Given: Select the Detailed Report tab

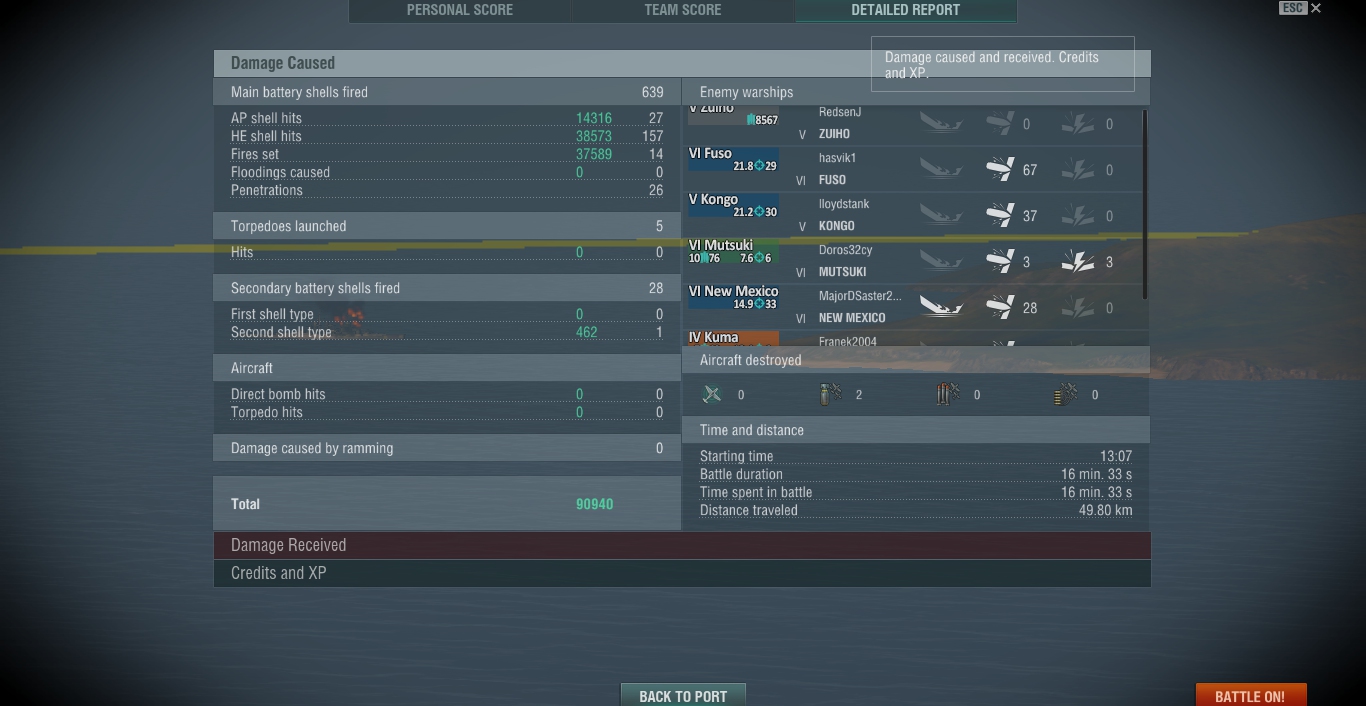Looking at the screenshot, I should (x=906, y=10).
